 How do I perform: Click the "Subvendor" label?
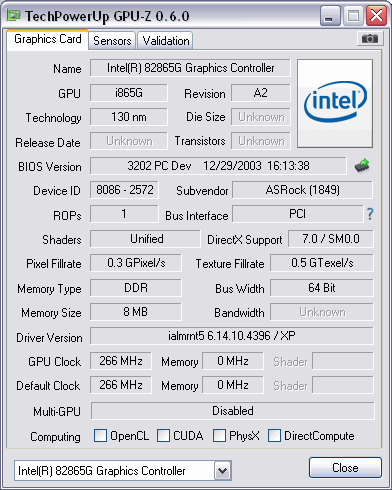(202, 191)
